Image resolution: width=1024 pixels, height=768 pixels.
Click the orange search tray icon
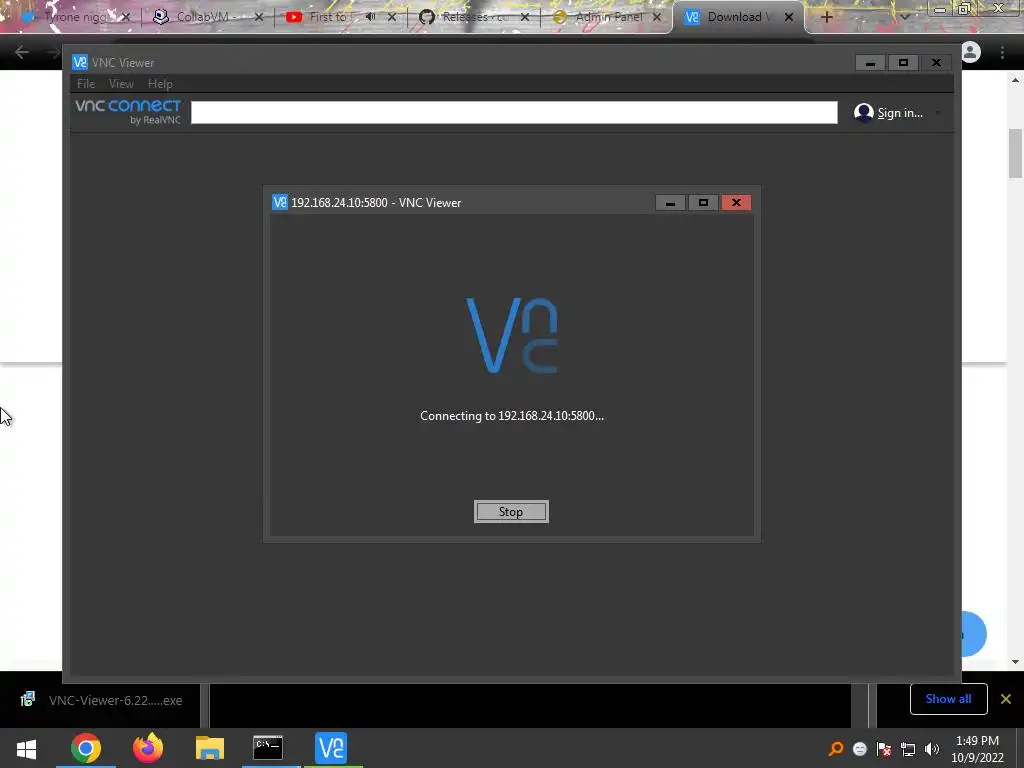[836, 749]
